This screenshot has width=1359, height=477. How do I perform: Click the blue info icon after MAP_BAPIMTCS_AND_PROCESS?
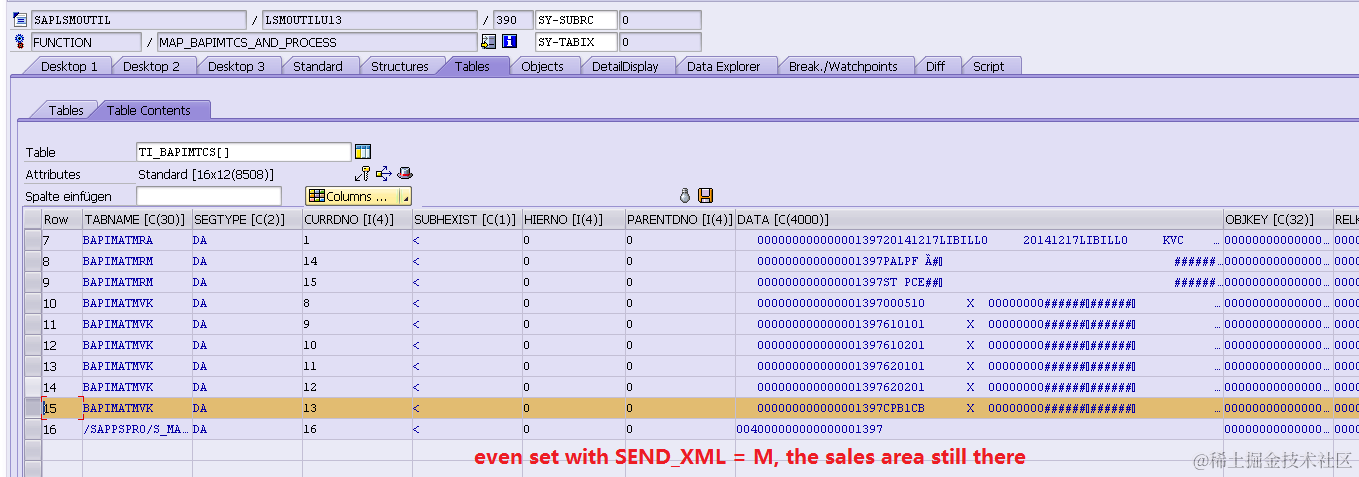click(x=508, y=42)
